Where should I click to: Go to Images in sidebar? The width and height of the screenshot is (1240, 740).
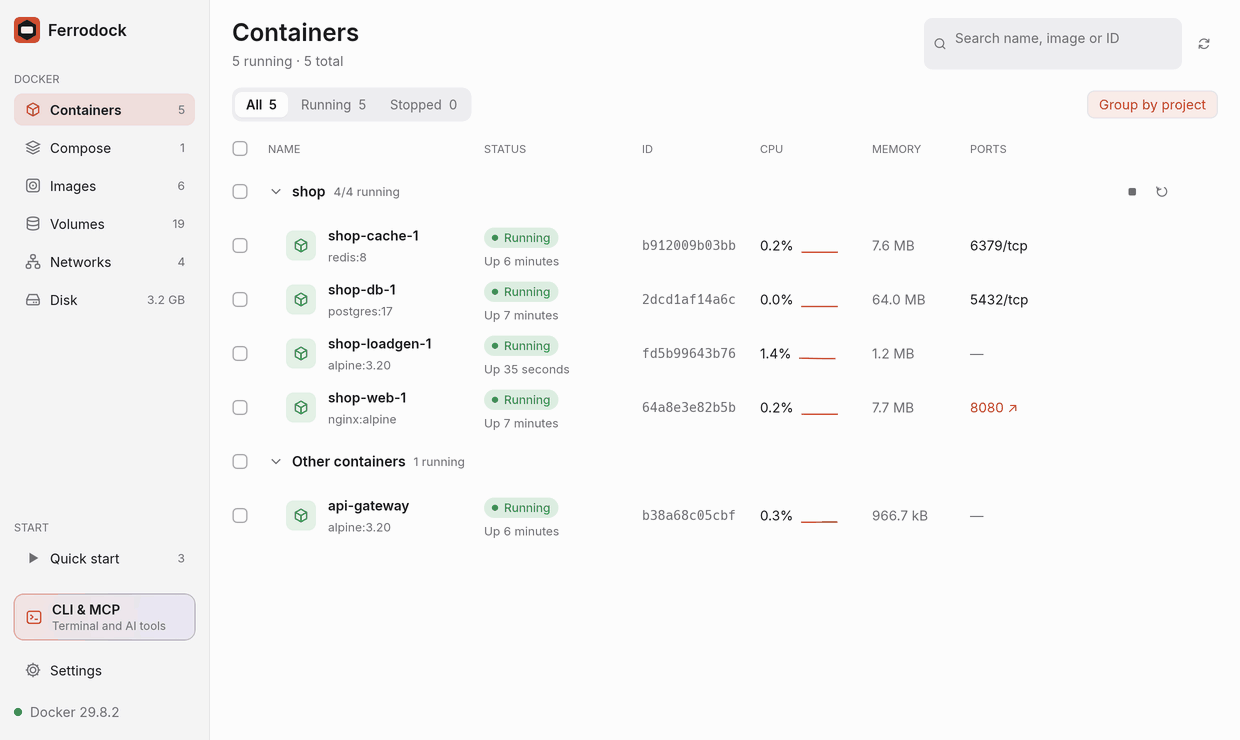(x=104, y=186)
